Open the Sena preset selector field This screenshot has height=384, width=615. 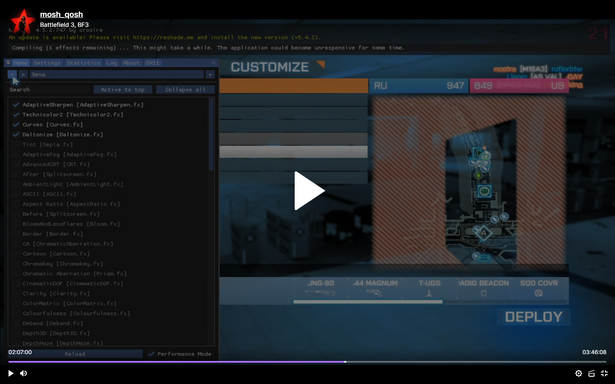[x=116, y=74]
